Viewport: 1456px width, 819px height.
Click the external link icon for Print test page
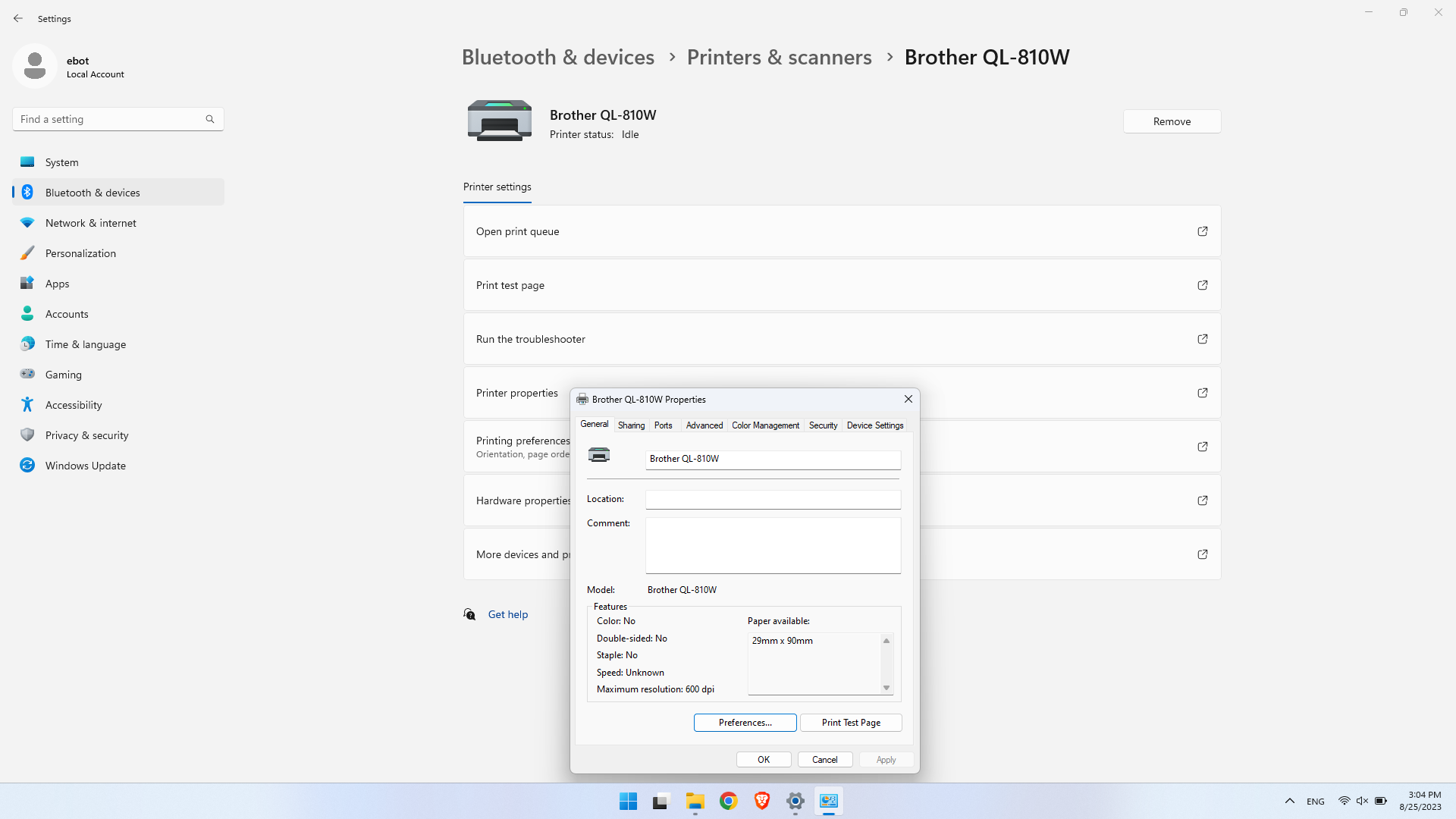pyautogui.click(x=1203, y=285)
